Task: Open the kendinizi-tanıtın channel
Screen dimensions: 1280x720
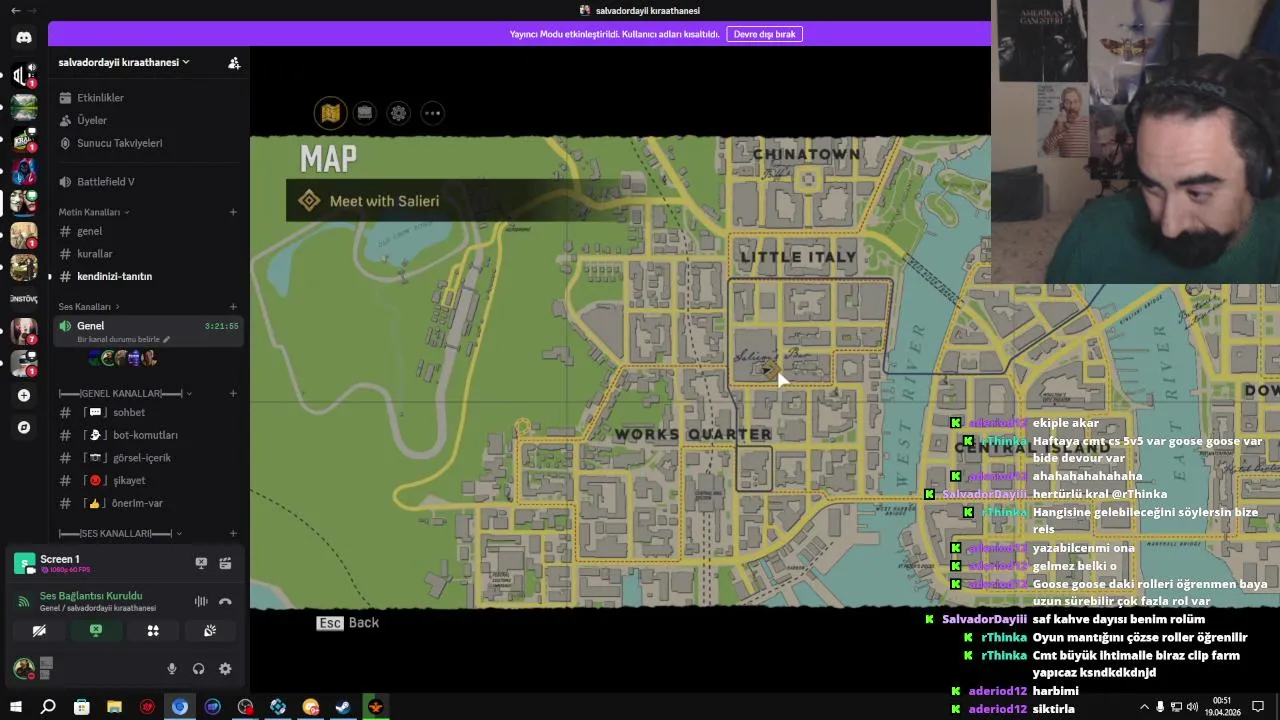Action: point(148,276)
